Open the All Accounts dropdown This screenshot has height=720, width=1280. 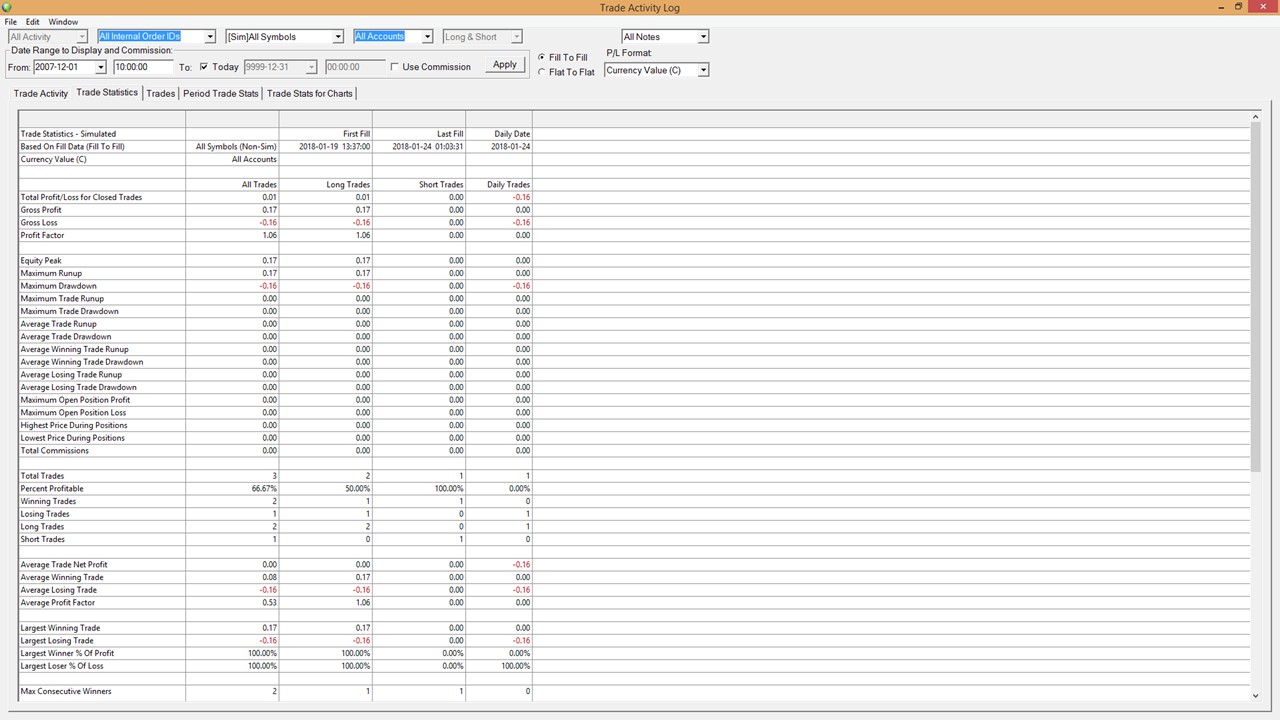[x=427, y=37]
